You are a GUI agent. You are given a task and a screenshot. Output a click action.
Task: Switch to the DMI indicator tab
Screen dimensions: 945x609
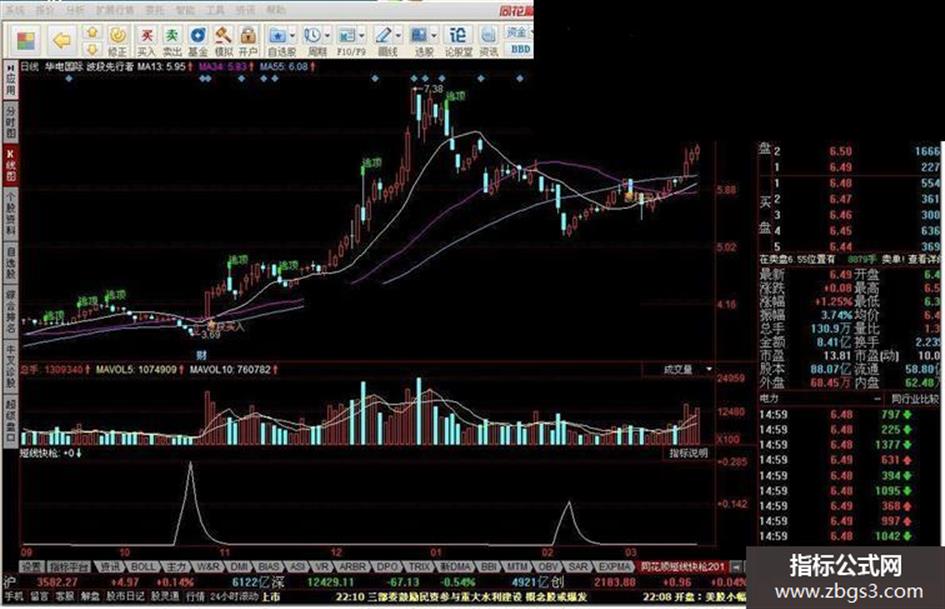point(239,567)
